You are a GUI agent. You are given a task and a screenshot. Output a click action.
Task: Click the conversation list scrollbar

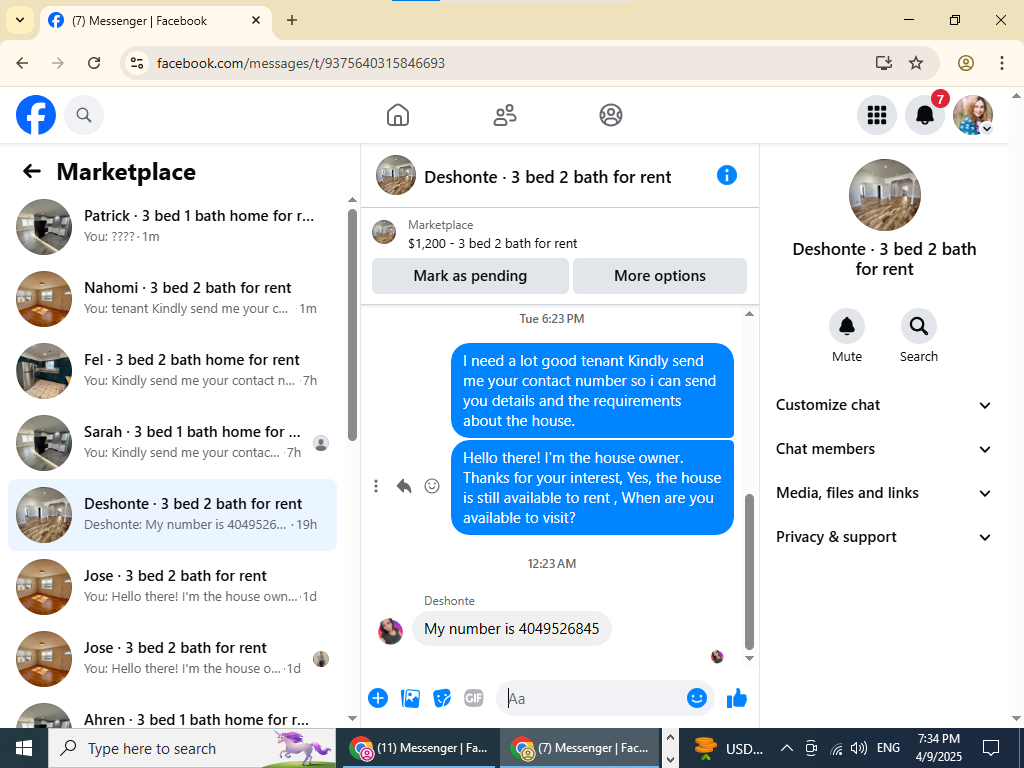(353, 325)
